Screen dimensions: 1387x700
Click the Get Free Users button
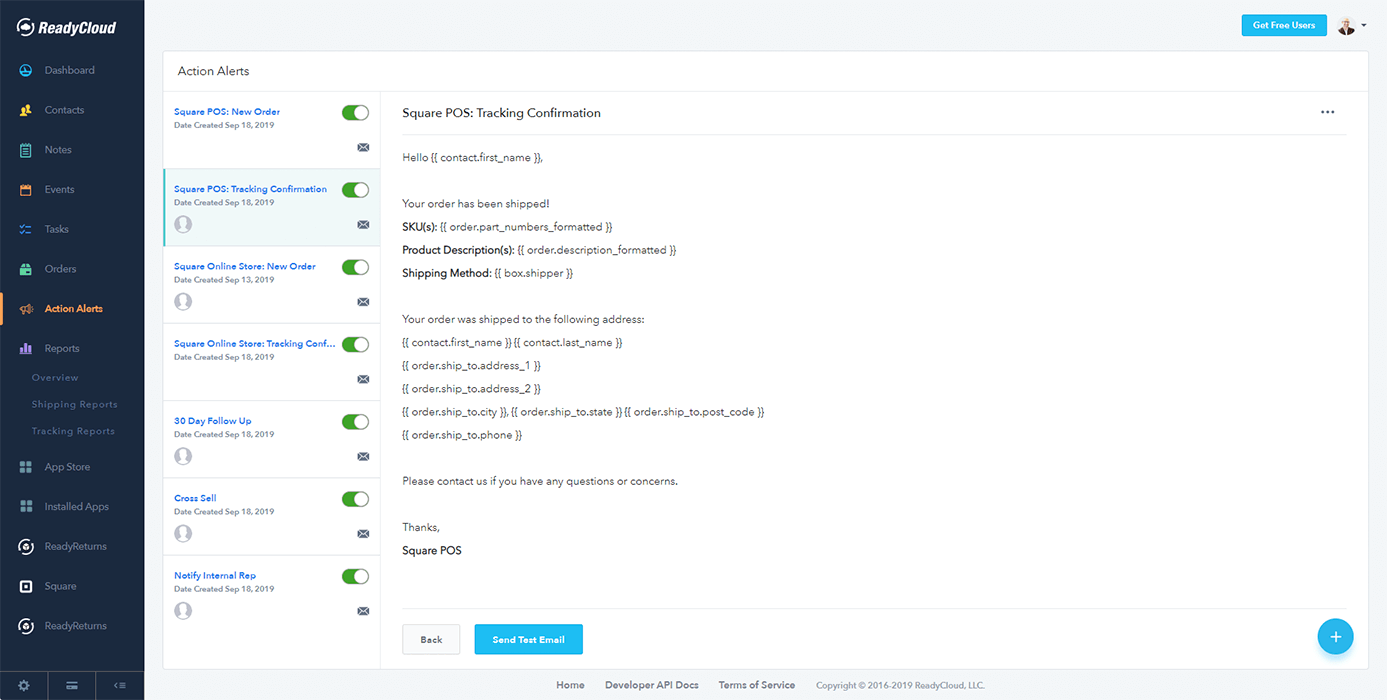1284,25
